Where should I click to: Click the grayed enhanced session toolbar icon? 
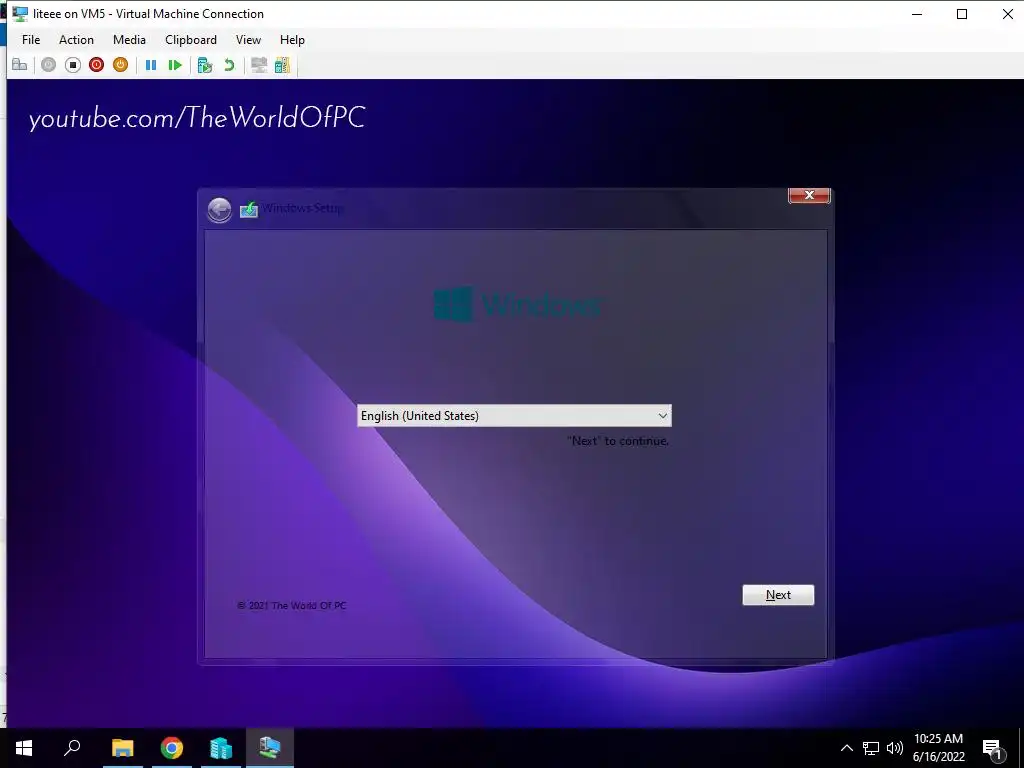259,65
